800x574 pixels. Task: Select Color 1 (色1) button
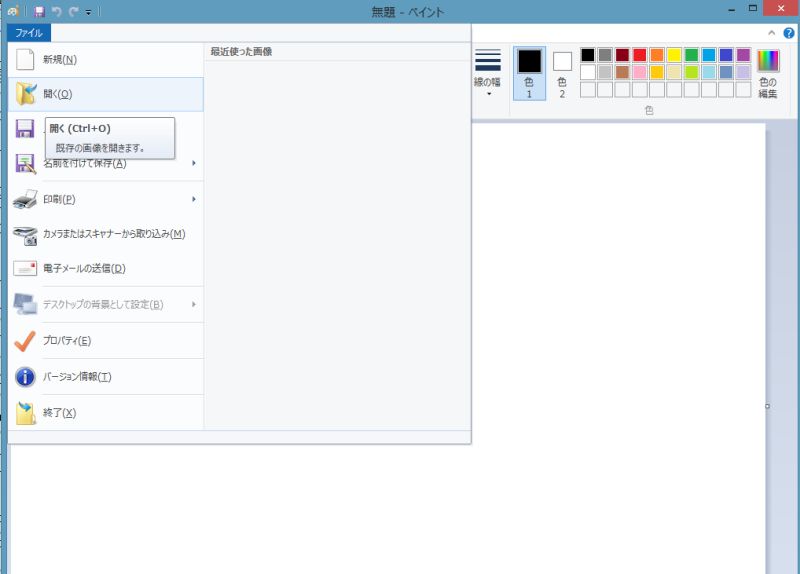click(530, 73)
